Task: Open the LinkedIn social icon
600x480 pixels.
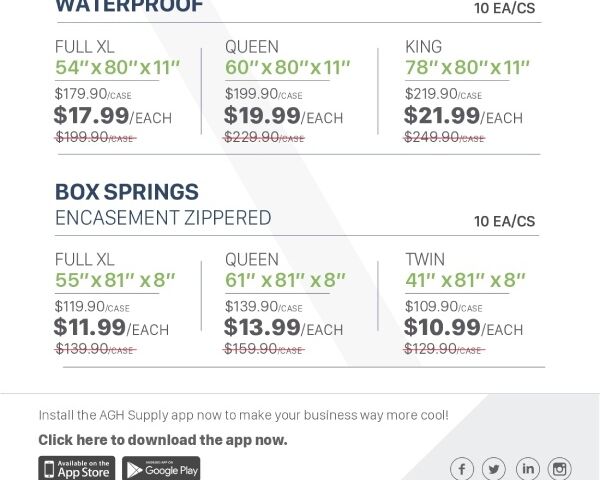Action: point(527,468)
